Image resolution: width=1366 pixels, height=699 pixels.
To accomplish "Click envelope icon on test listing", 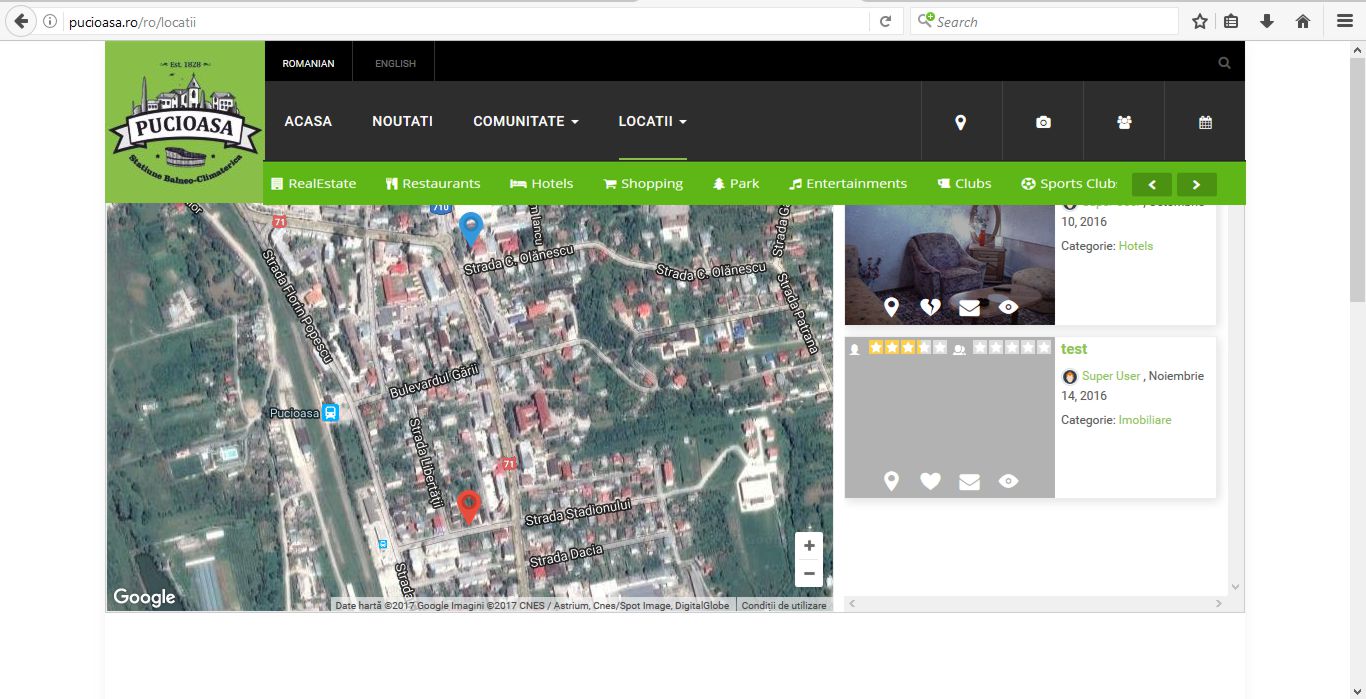I will point(969,482).
